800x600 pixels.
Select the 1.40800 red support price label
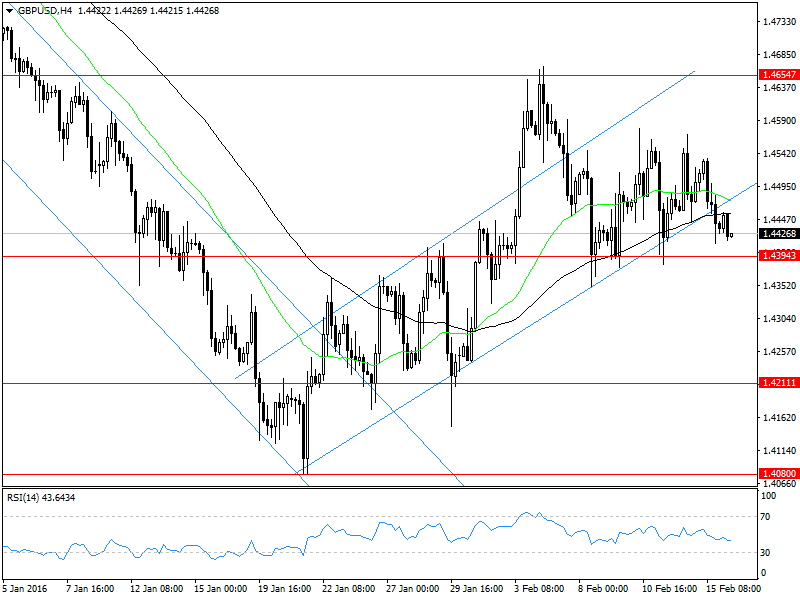779,474
